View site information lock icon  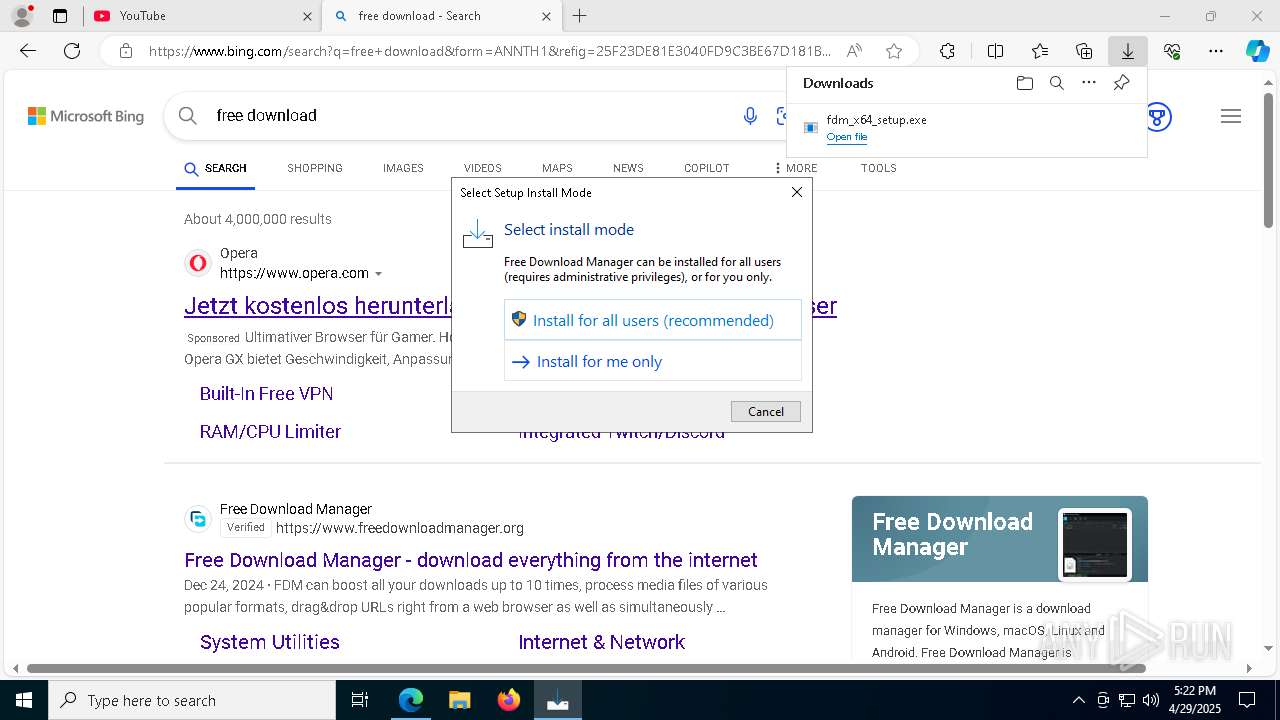tap(126, 51)
